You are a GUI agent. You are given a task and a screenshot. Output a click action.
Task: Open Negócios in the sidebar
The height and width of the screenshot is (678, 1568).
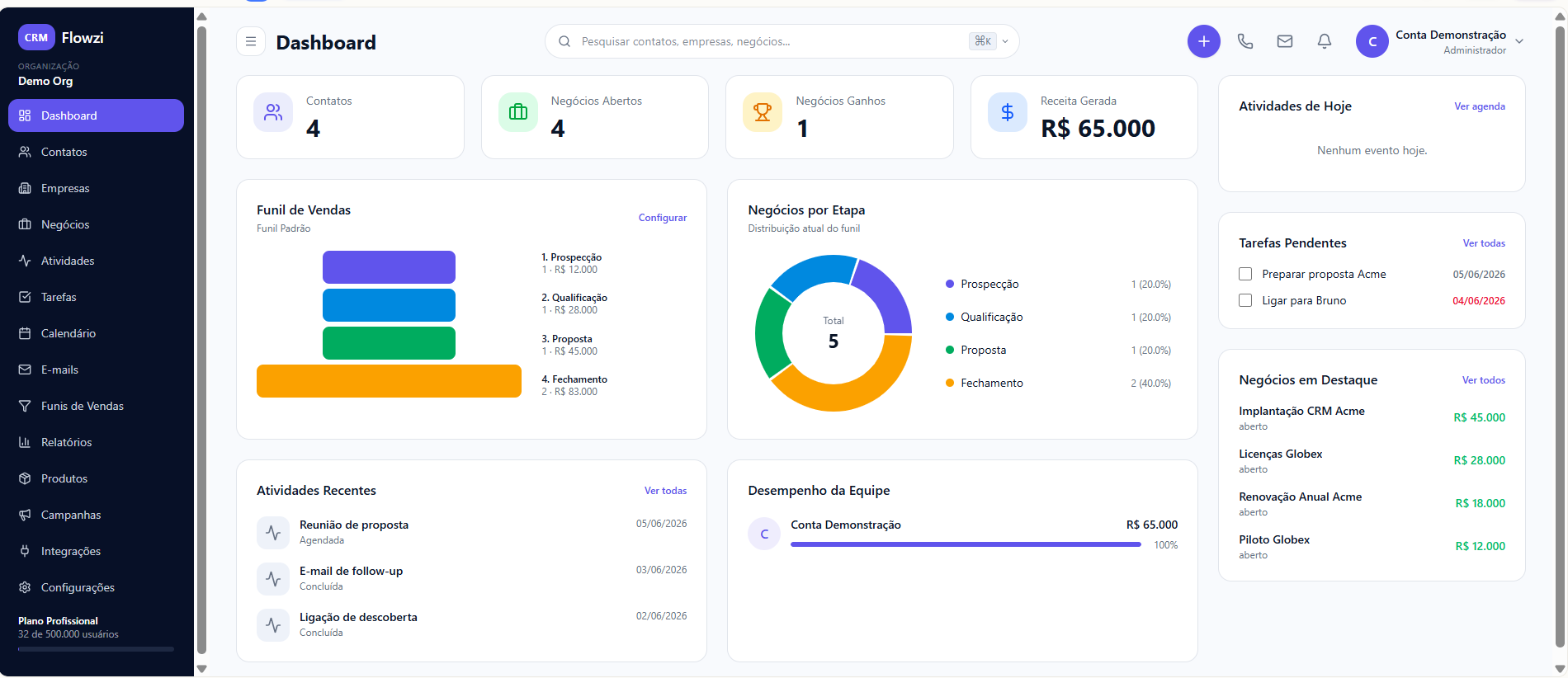tap(96, 224)
